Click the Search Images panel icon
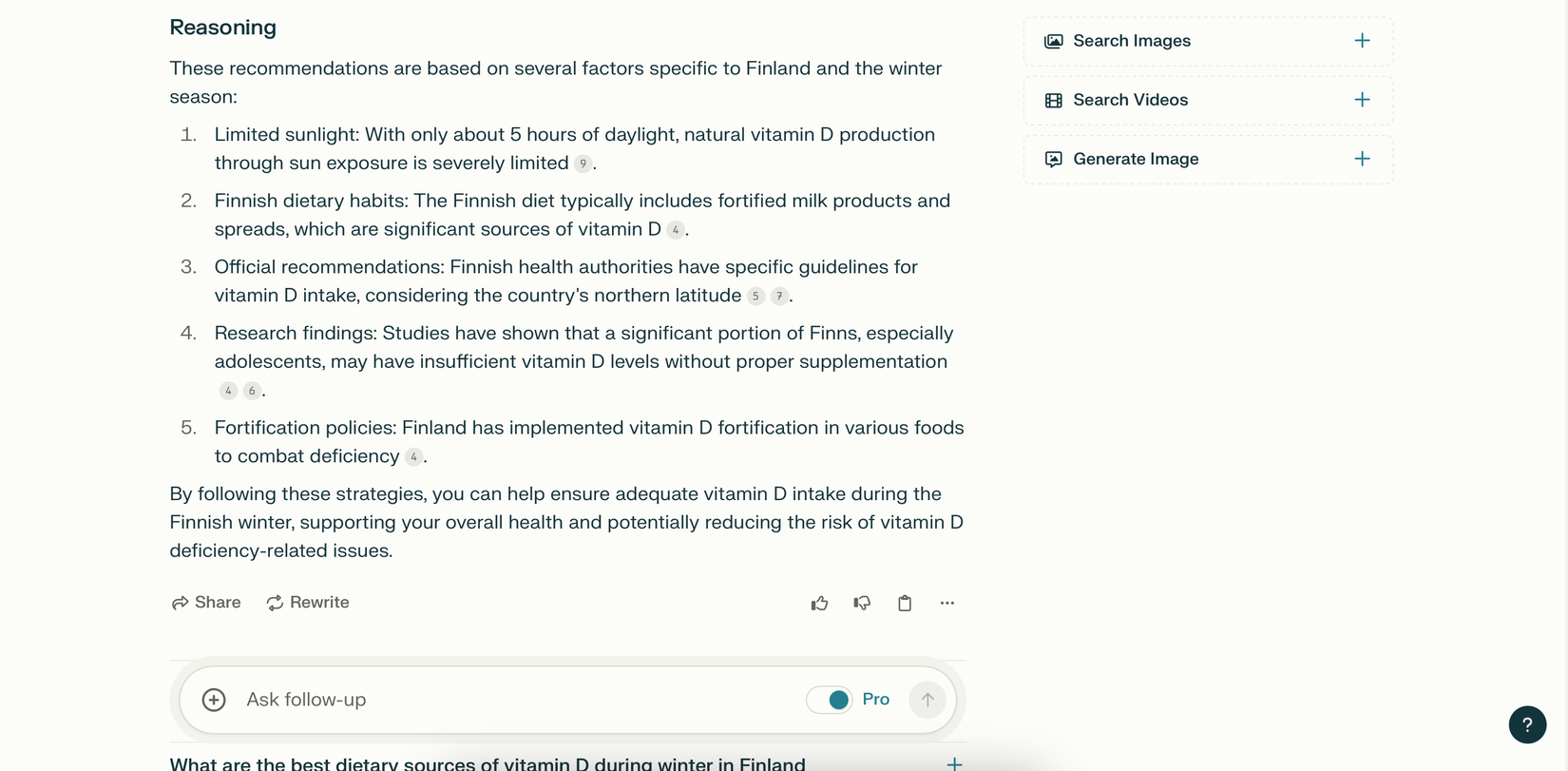This screenshot has width=1568, height=771. click(x=1053, y=40)
